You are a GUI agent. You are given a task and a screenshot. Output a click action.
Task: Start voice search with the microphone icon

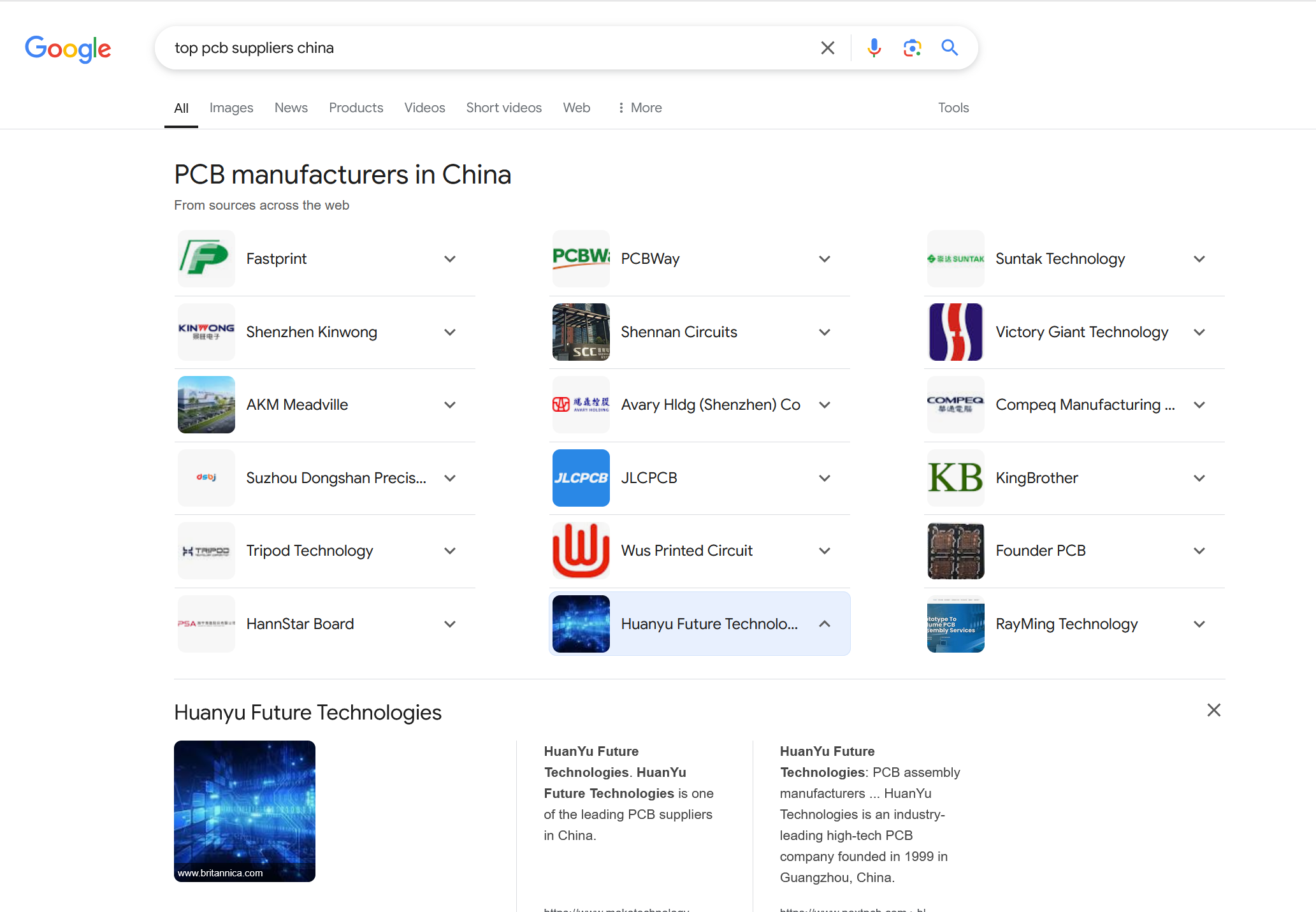[874, 47]
